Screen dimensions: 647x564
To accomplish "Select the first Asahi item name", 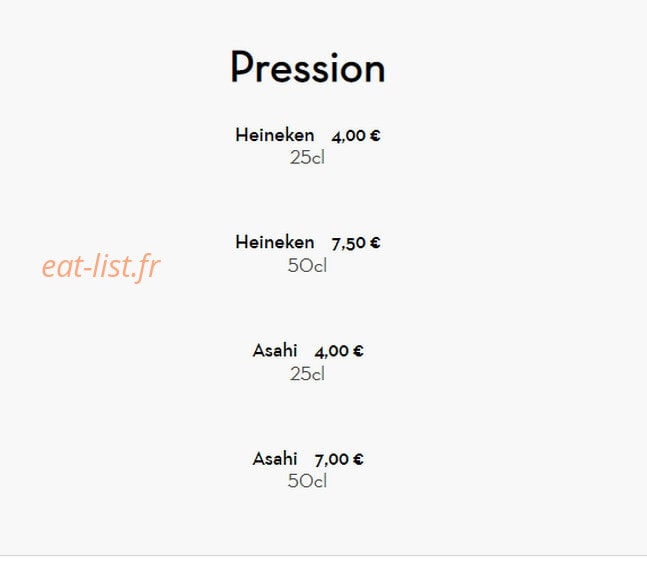I will [275, 351].
